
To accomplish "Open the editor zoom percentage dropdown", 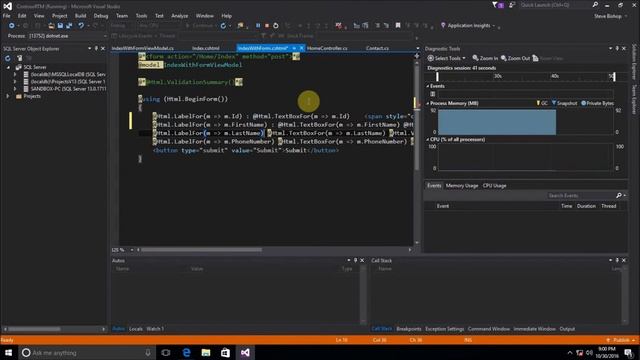I will click(131, 250).
